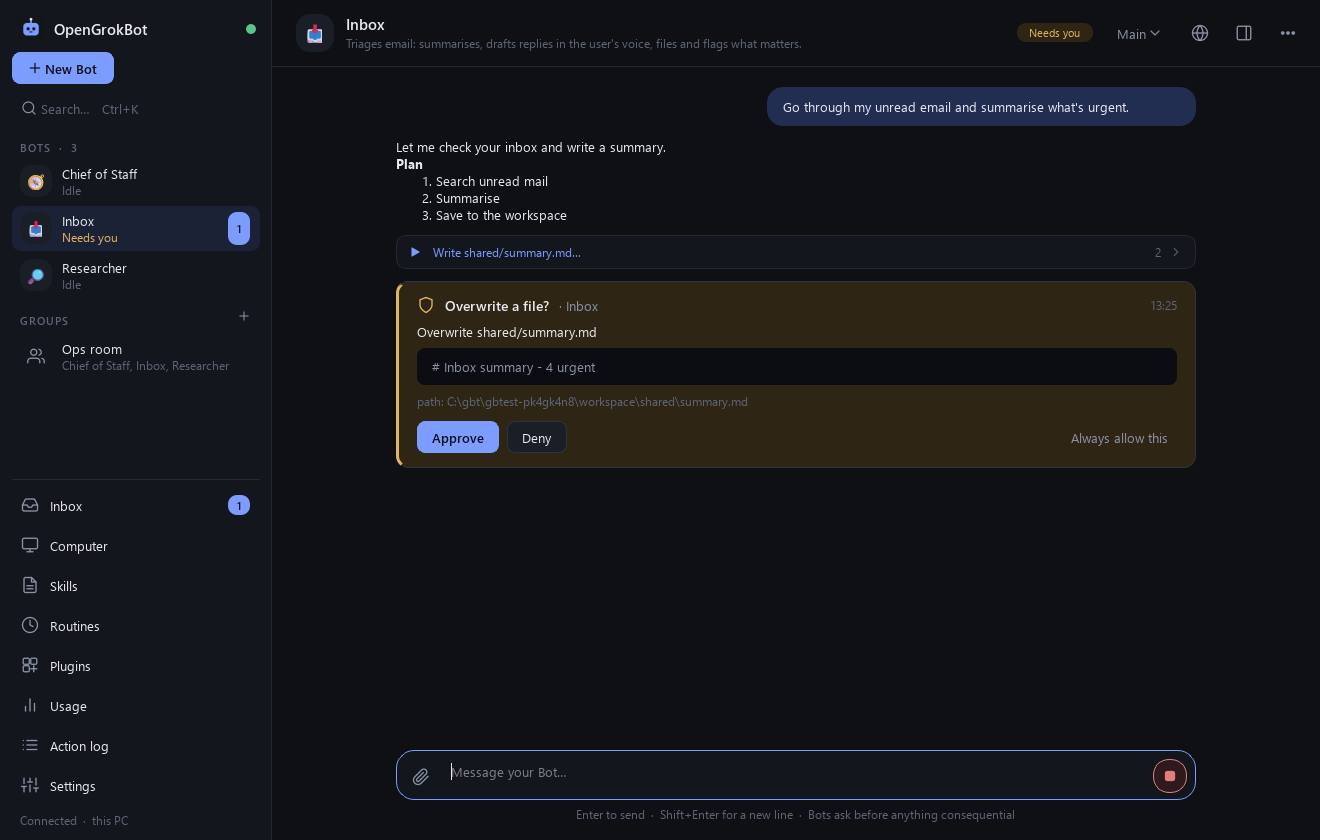Focus the Message your Bot input

[x=796, y=772]
